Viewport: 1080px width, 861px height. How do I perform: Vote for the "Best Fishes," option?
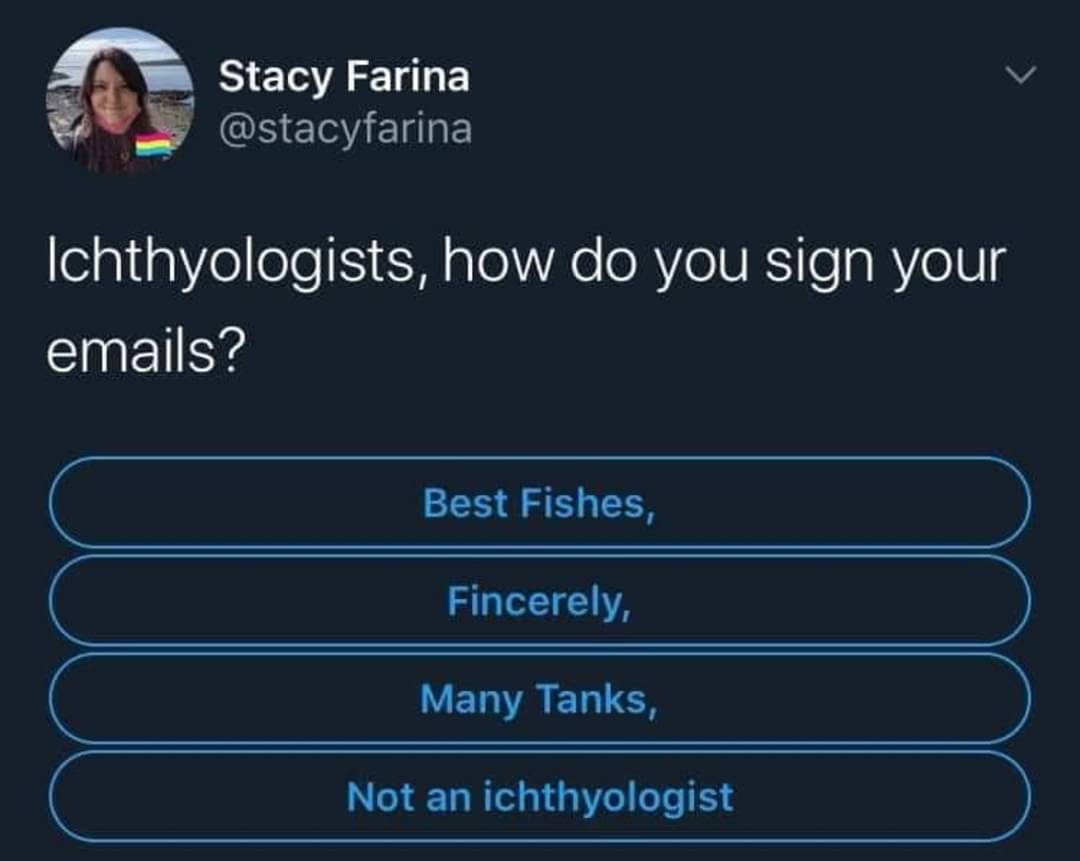(539, 502)
